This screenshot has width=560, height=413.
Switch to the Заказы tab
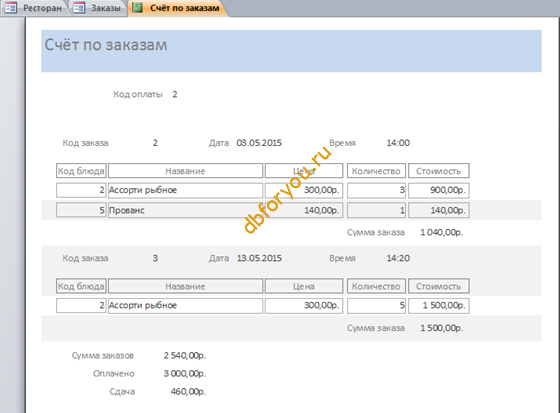[x=99, y=8]
